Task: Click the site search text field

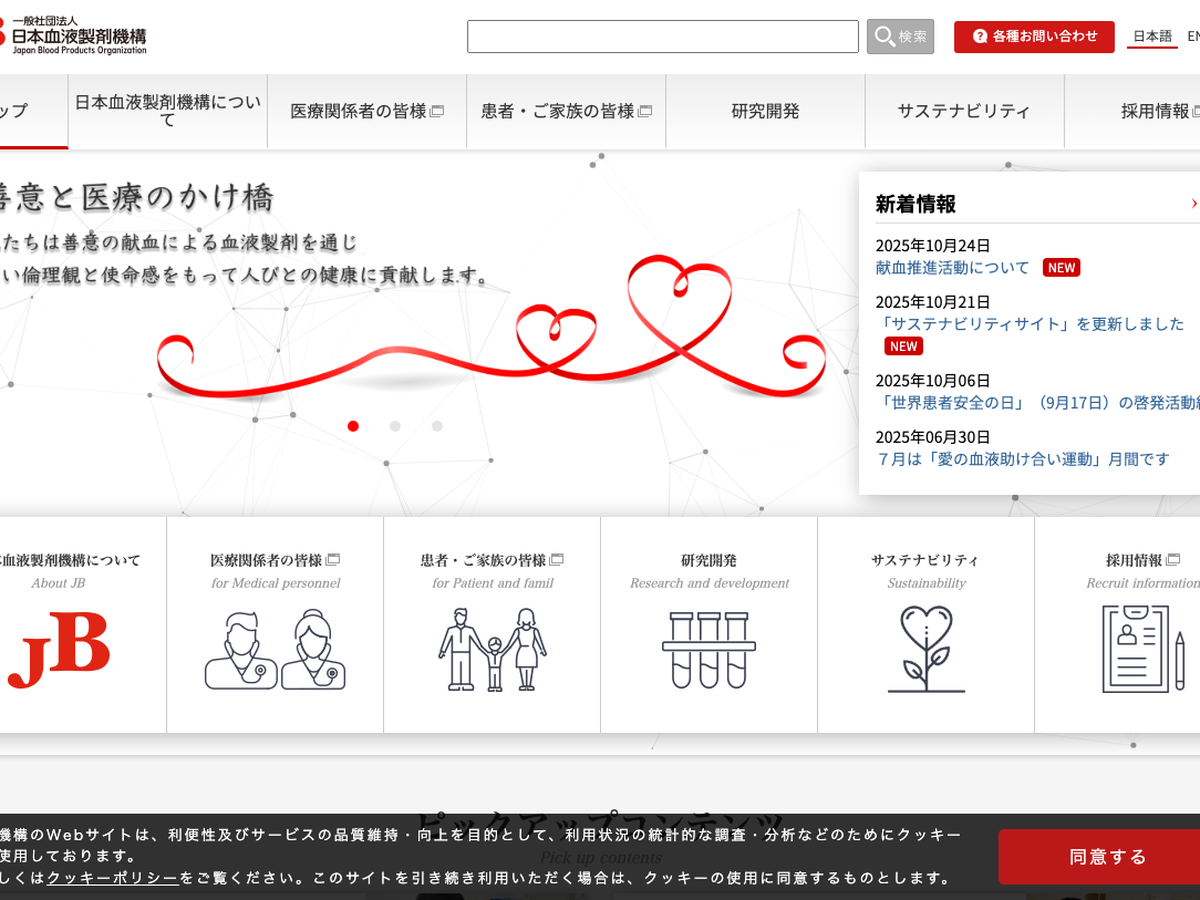Action: tap(662, 37)
